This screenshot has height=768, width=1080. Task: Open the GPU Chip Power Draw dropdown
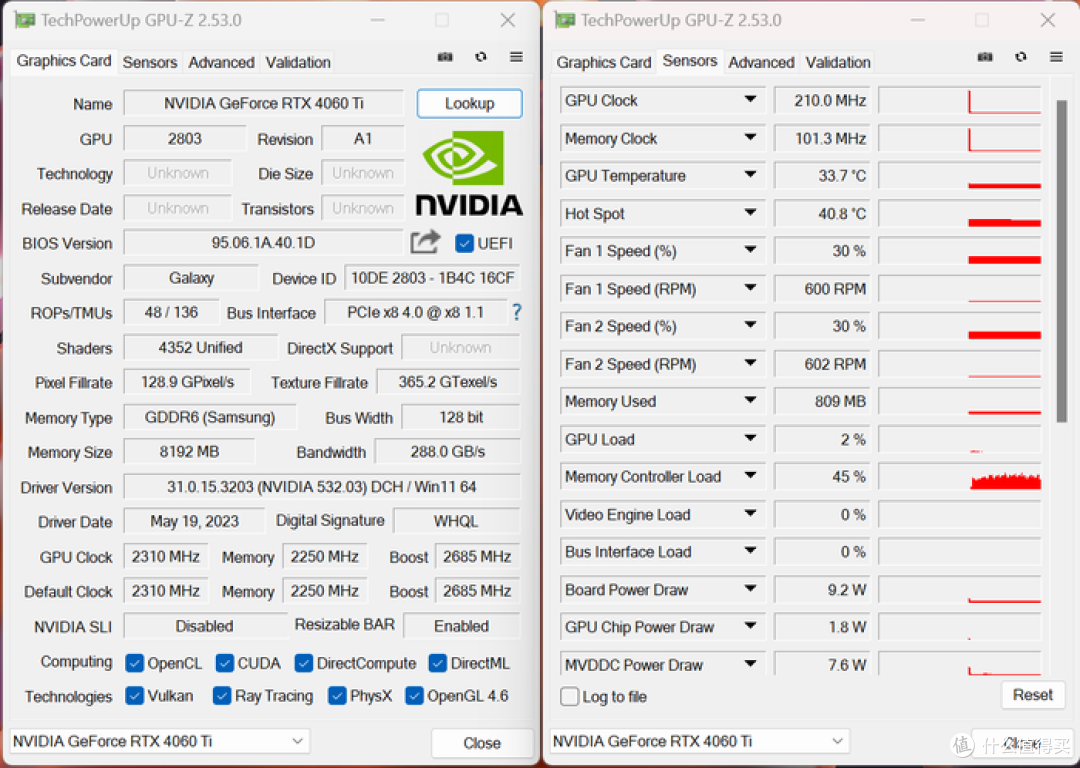751,626
